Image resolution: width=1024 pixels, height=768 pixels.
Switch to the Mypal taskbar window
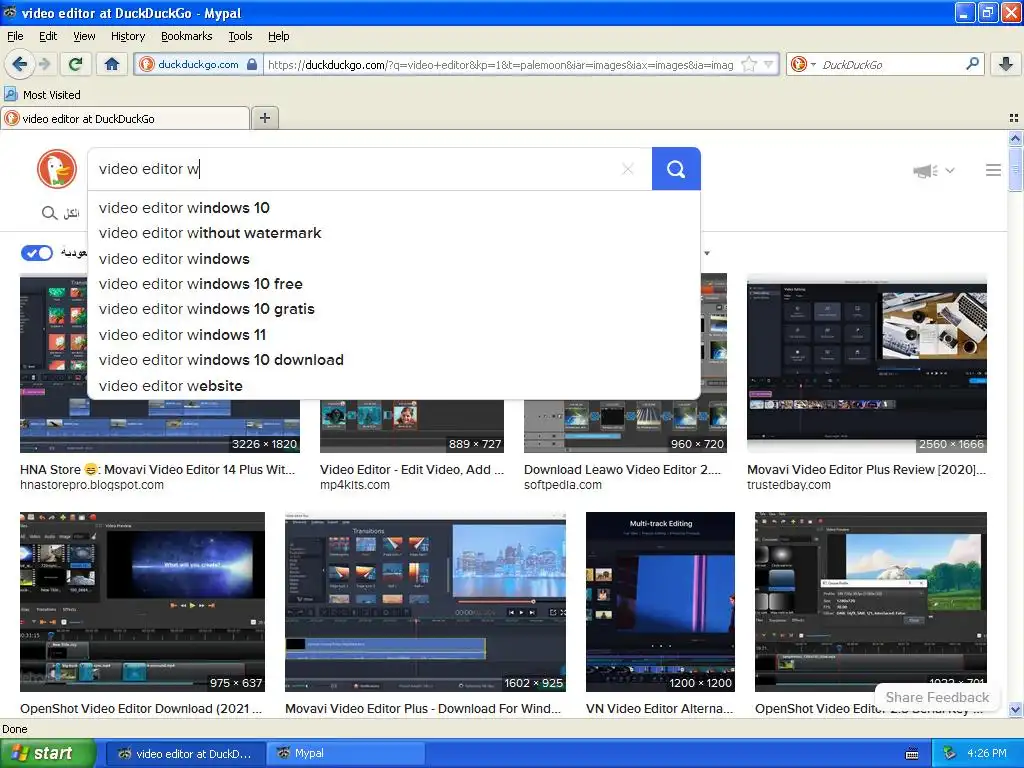pyautogui.click(x=346, y=754)
